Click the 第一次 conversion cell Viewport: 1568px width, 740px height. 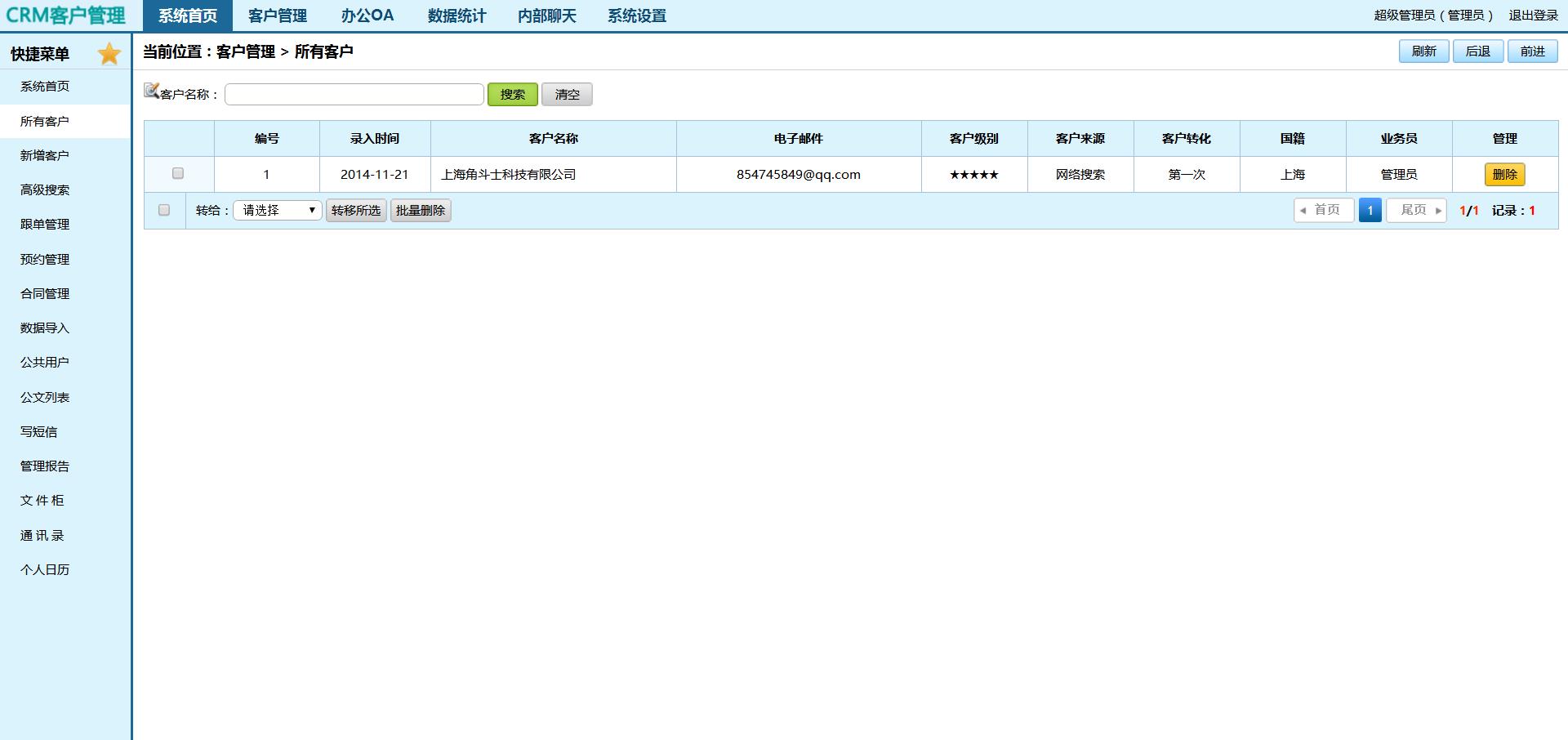coord(1187,175)
